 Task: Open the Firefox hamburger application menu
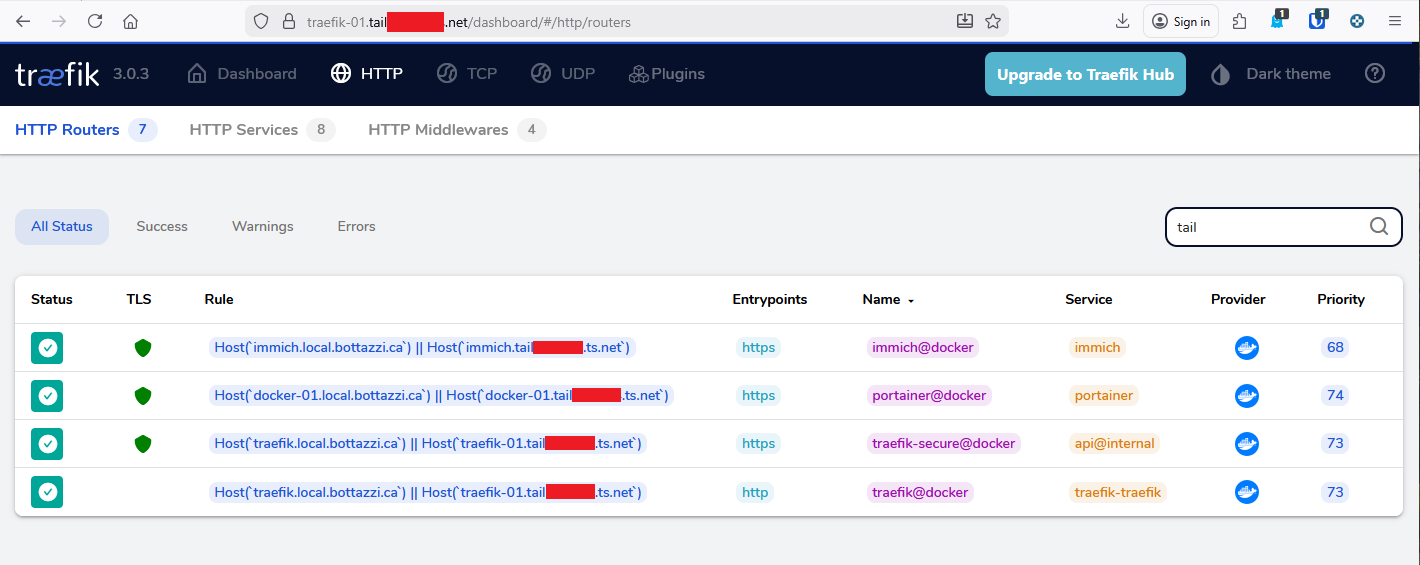click(x=1395, y=21)
